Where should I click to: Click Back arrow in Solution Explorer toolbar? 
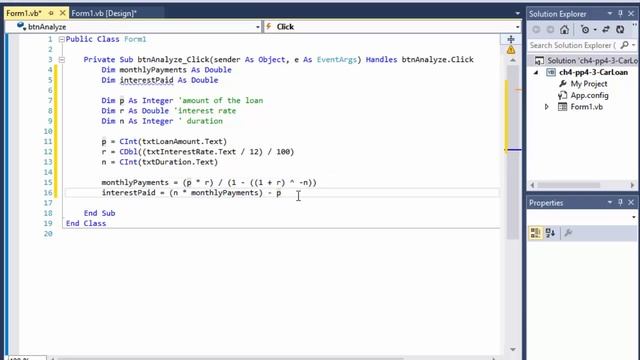(536, 29)
